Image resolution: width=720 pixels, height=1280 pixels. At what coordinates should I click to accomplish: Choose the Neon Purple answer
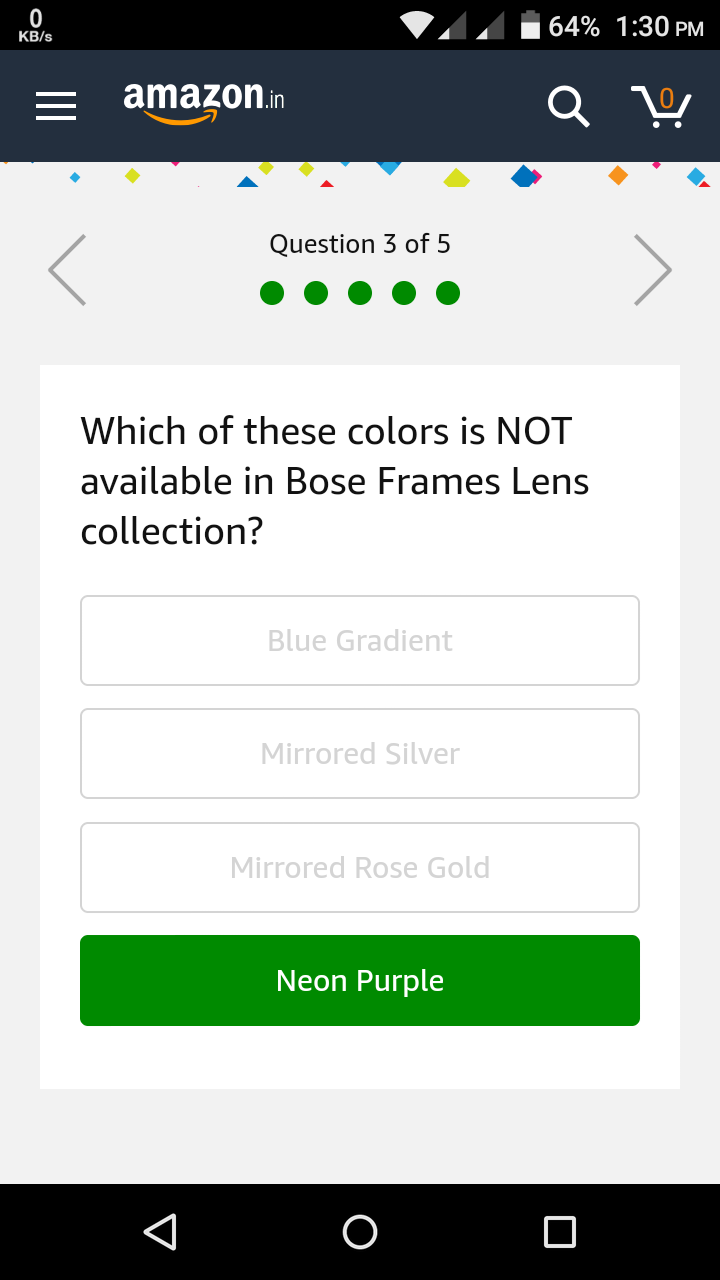coord(360,981)
